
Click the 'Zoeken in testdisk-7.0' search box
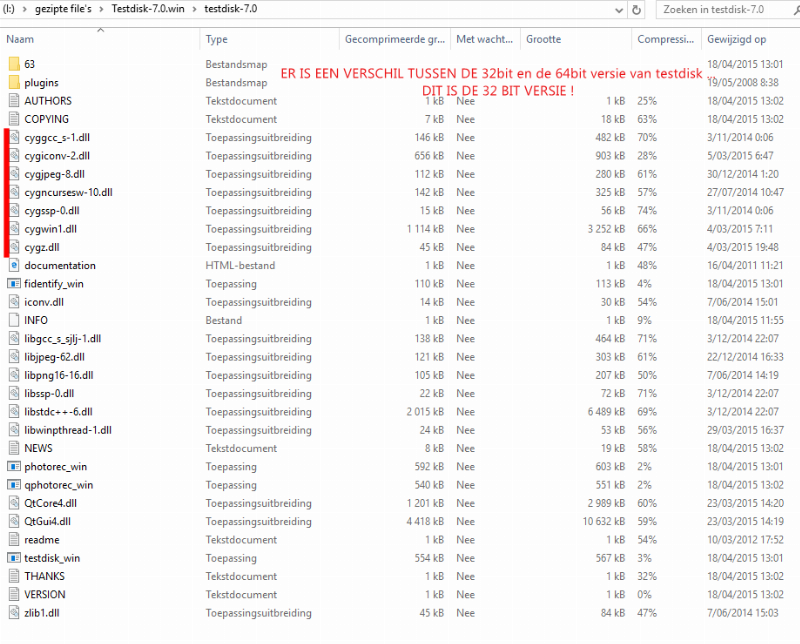pyautogui.click(x=727, y=10)
